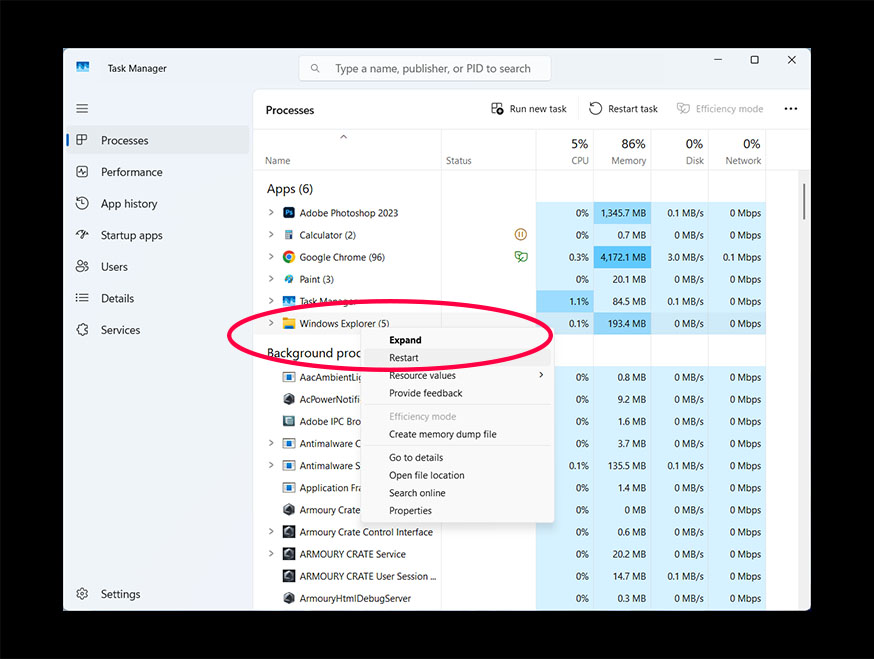Click Chrome's 4,172.1 MB memory cell

(x=622, y=257)
